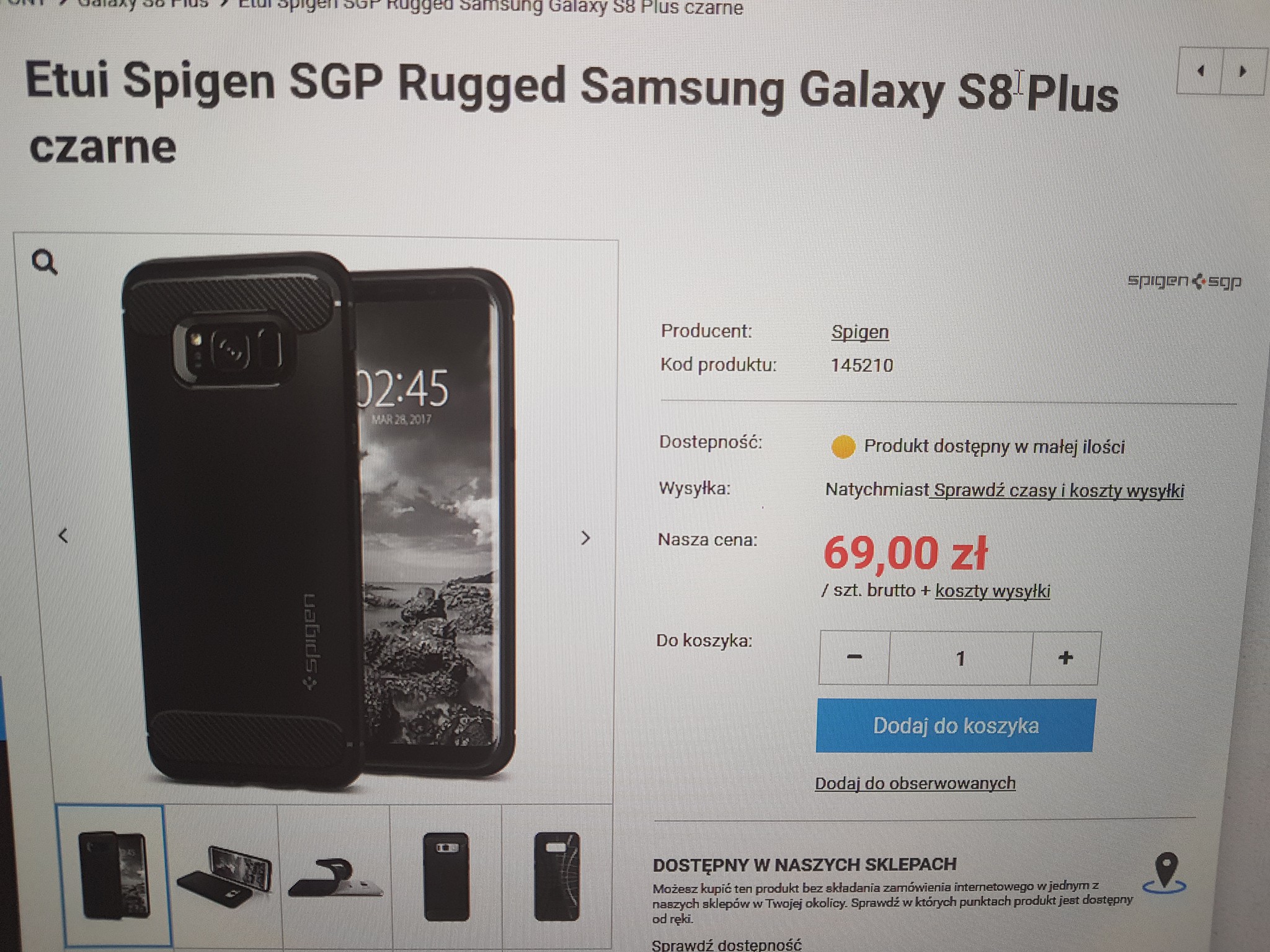Go to previous product using top arrow
This screenshot has width=1270, height=952.
(x=1199, y=71)
